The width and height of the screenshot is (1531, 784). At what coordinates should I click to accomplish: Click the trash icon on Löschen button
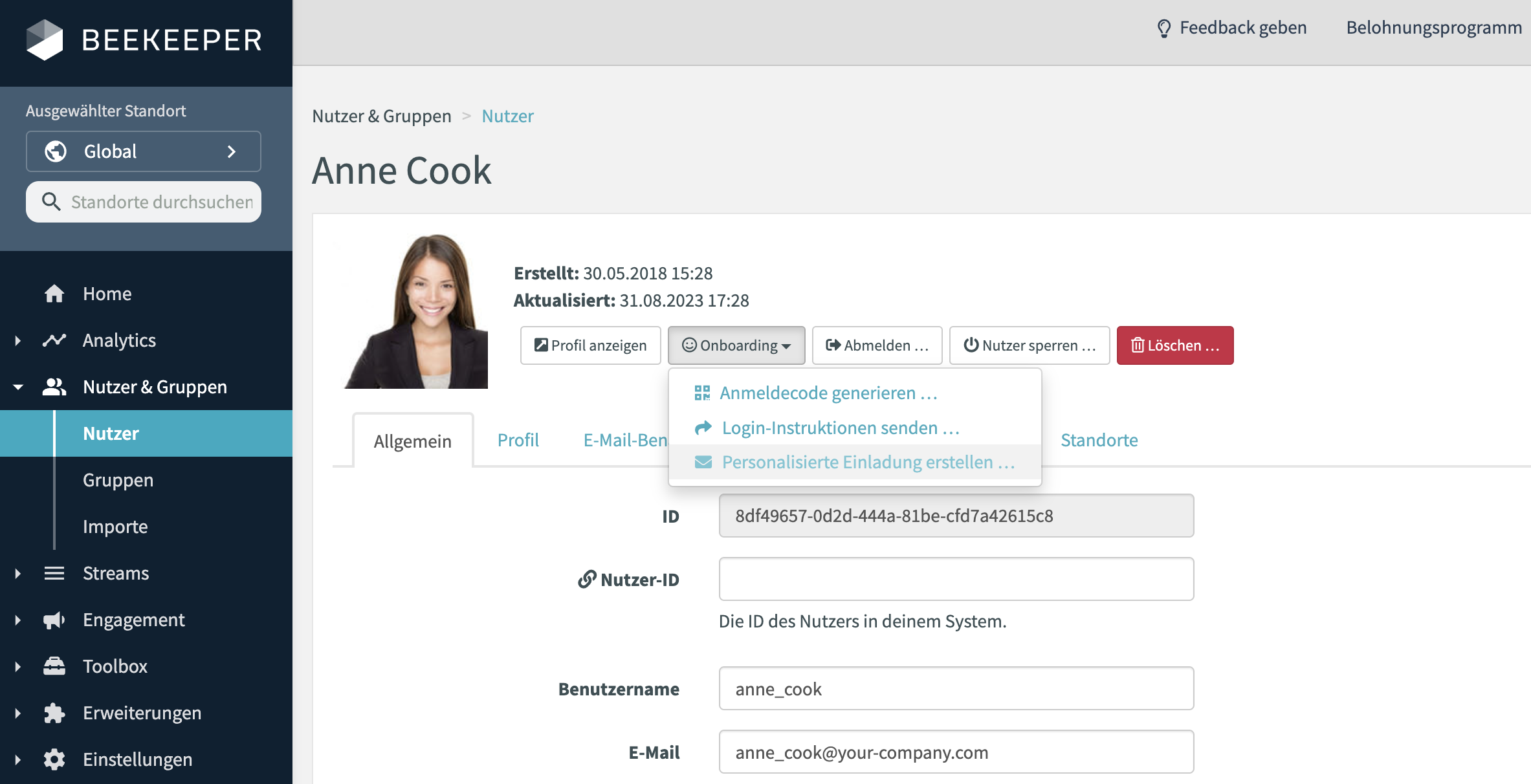pos(1138,345)
